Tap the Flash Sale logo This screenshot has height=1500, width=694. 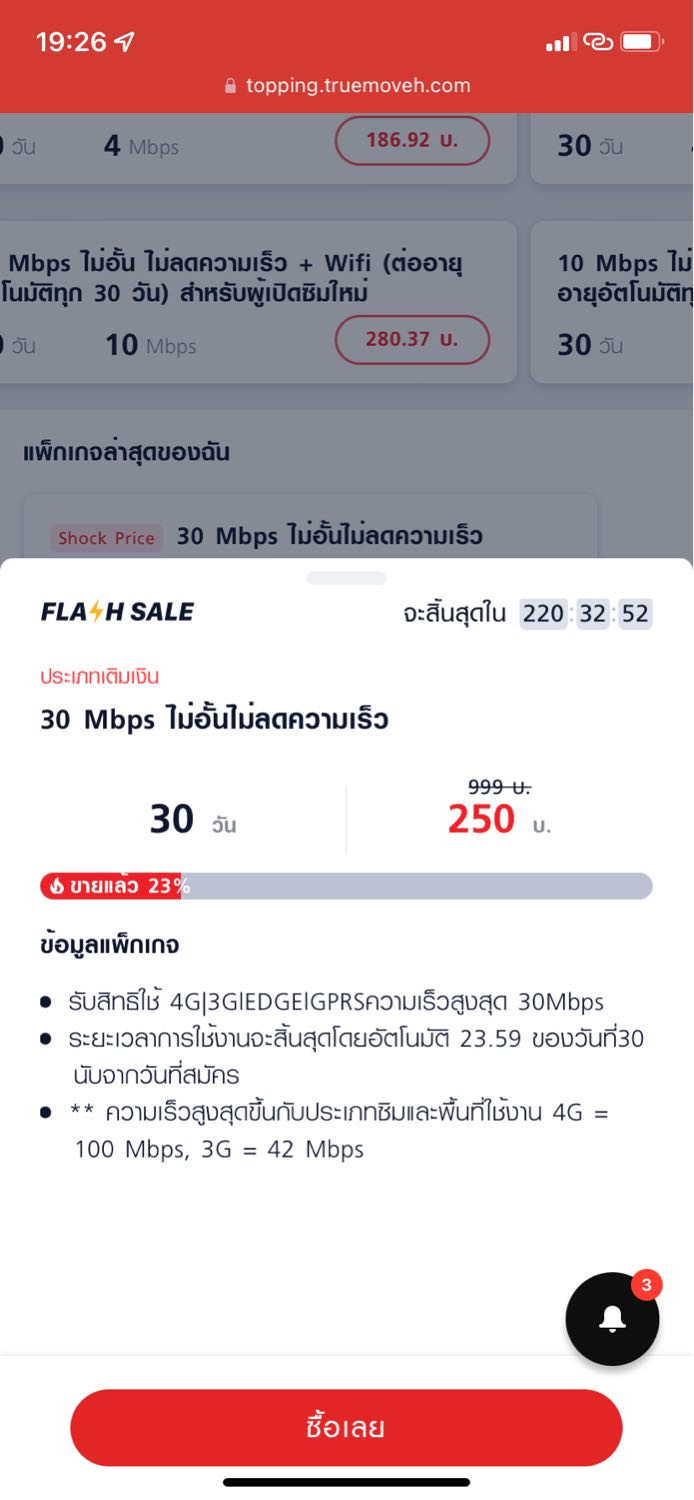118,612
